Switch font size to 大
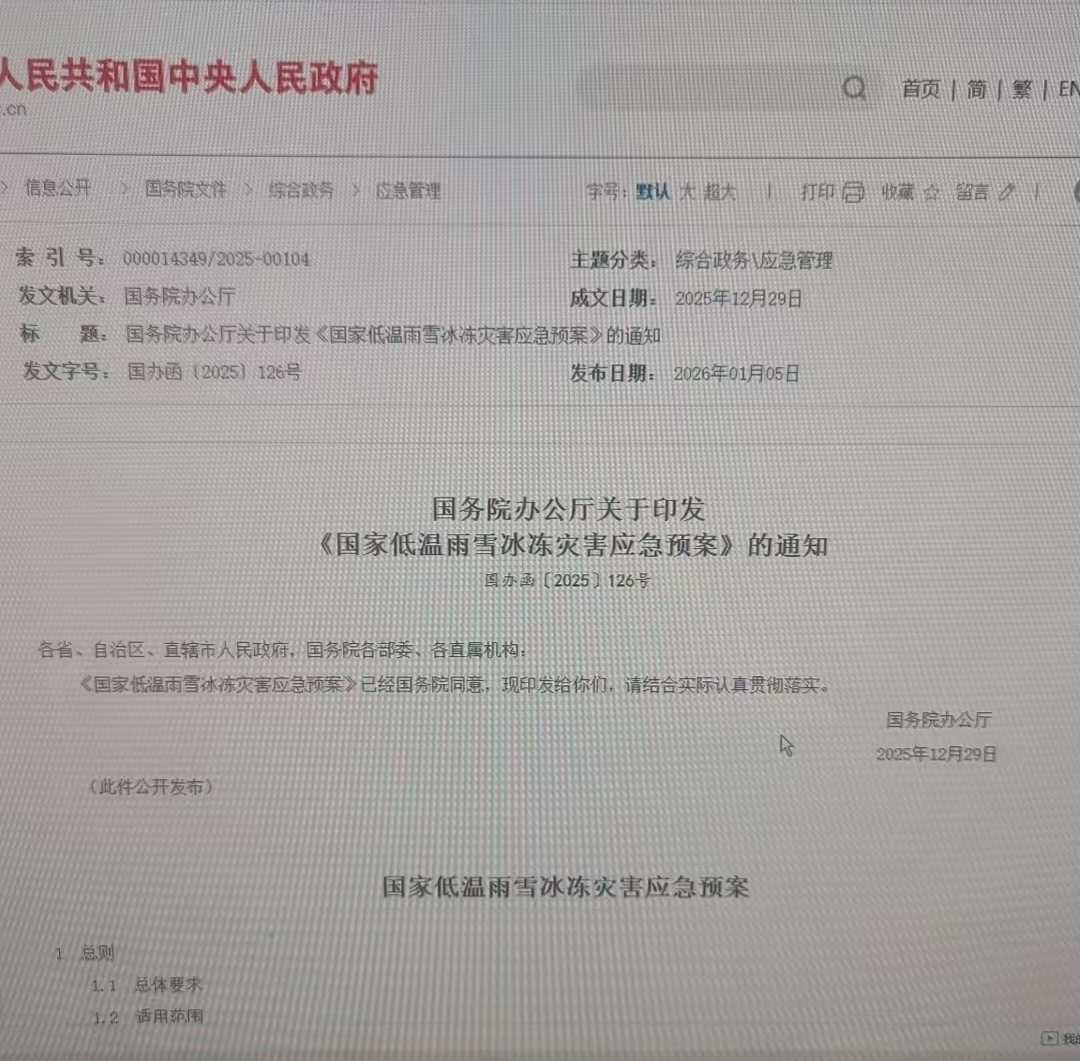Viewport: 1080px width, 1061px height. tap(687, 192)
